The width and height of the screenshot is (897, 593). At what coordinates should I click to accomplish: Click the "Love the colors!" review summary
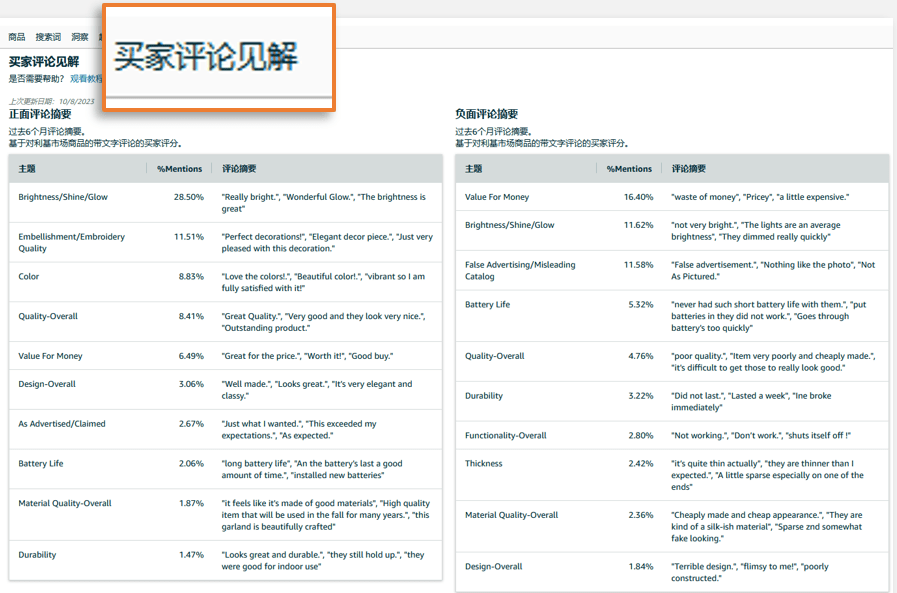pos(323,282)
